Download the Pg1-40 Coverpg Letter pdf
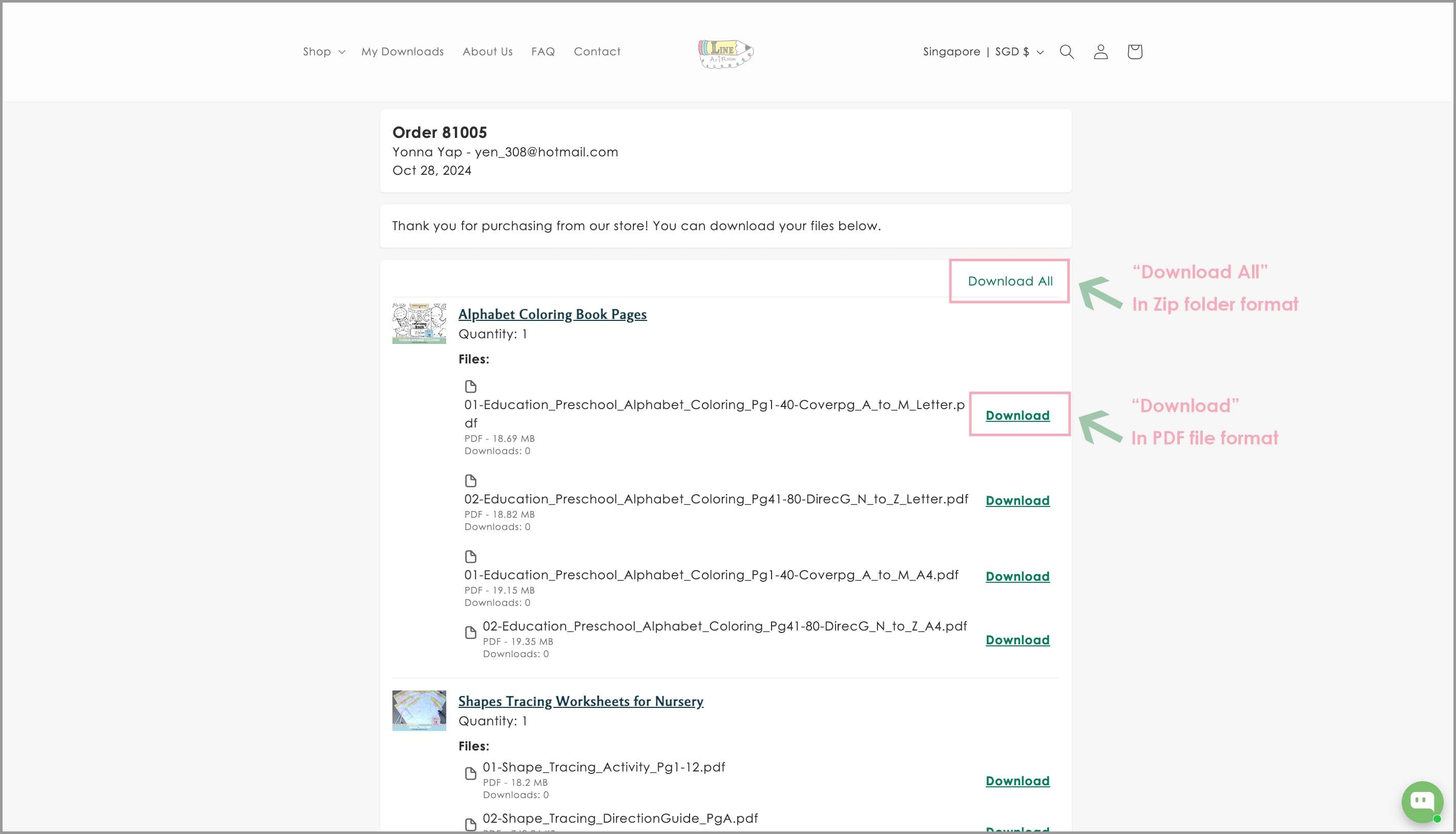Screen dimensions: 1456x834 coord(1017,415)
